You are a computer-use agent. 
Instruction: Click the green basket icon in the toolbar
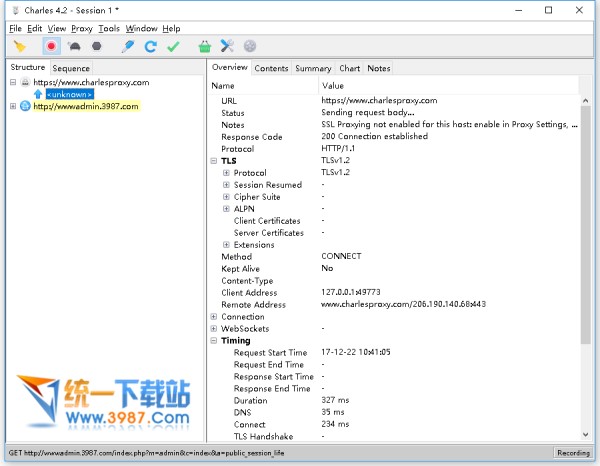tap(205, 46)
